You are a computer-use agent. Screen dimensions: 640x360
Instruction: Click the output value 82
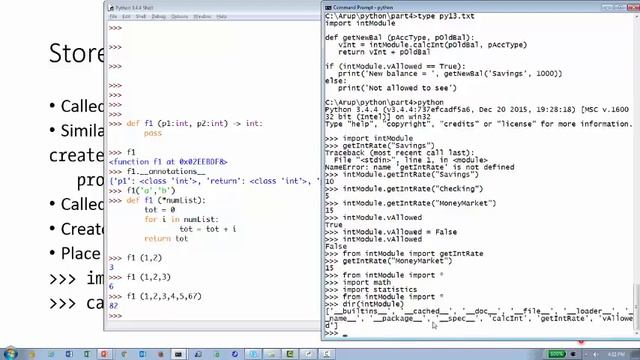tap(113, 306)
